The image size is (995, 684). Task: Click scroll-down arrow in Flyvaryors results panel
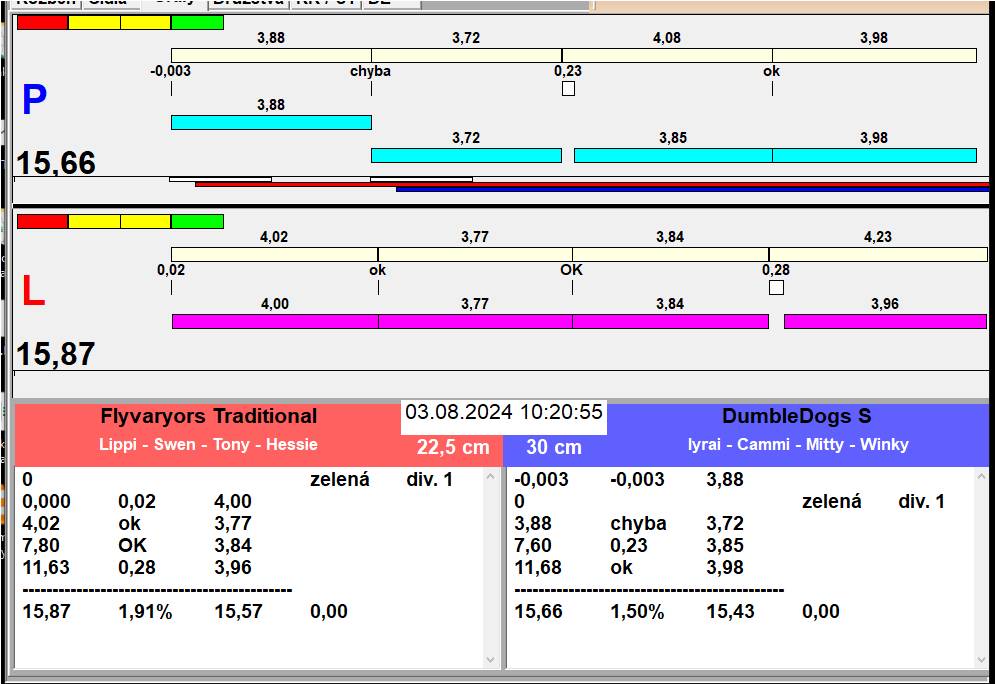point(490,659)
